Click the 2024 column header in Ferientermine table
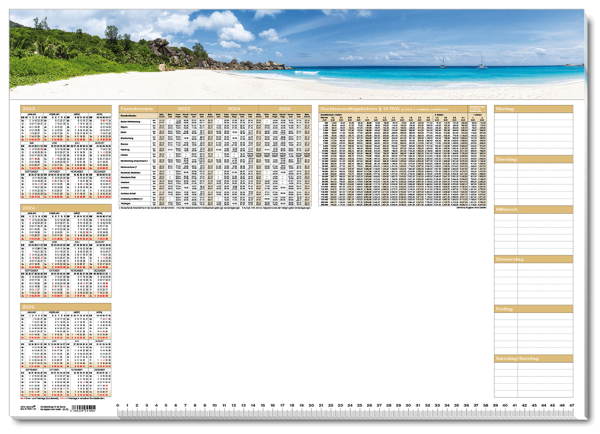The height and width of the screenshot is (434, 600). pyautogui.click(x=234, y=109)
